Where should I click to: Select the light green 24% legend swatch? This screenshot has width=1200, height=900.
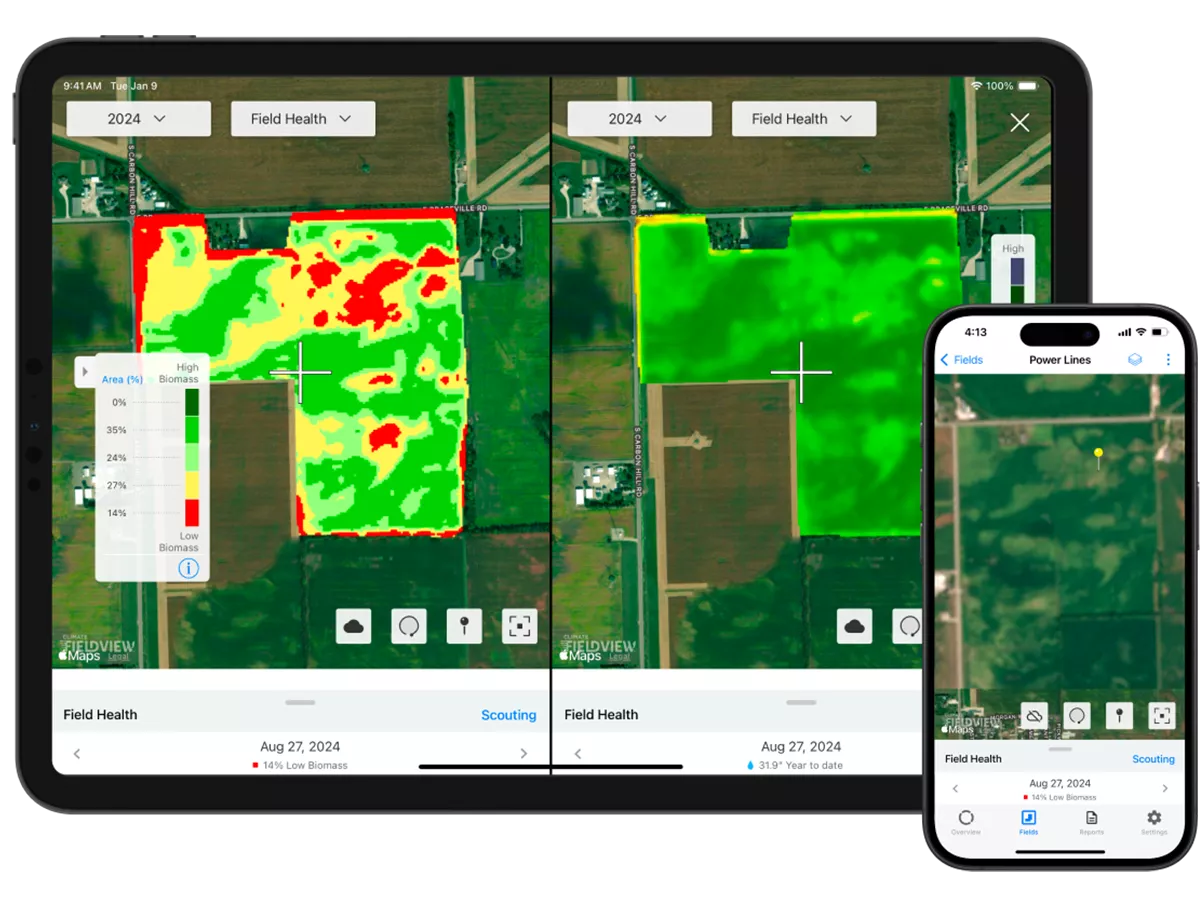(x=191, y=458)
